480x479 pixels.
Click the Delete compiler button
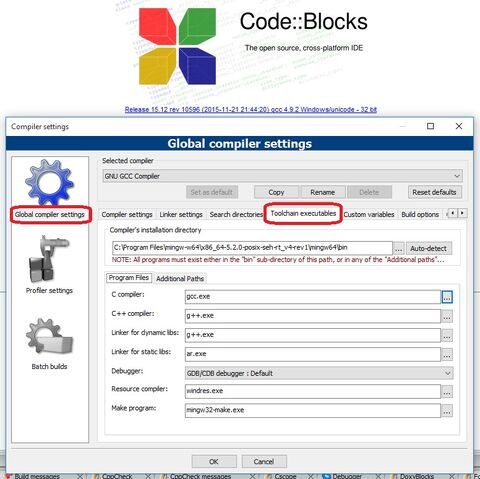pos(369,192)
